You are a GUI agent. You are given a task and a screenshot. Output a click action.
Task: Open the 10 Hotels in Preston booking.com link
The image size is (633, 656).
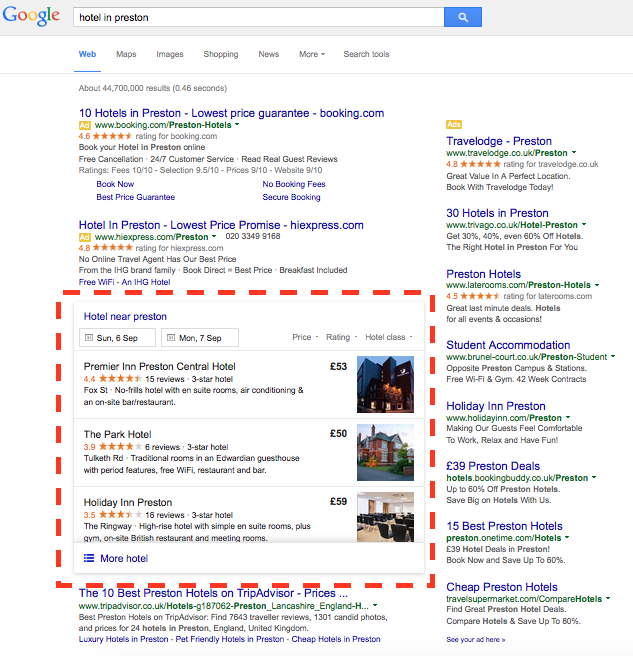click(231, 113)
